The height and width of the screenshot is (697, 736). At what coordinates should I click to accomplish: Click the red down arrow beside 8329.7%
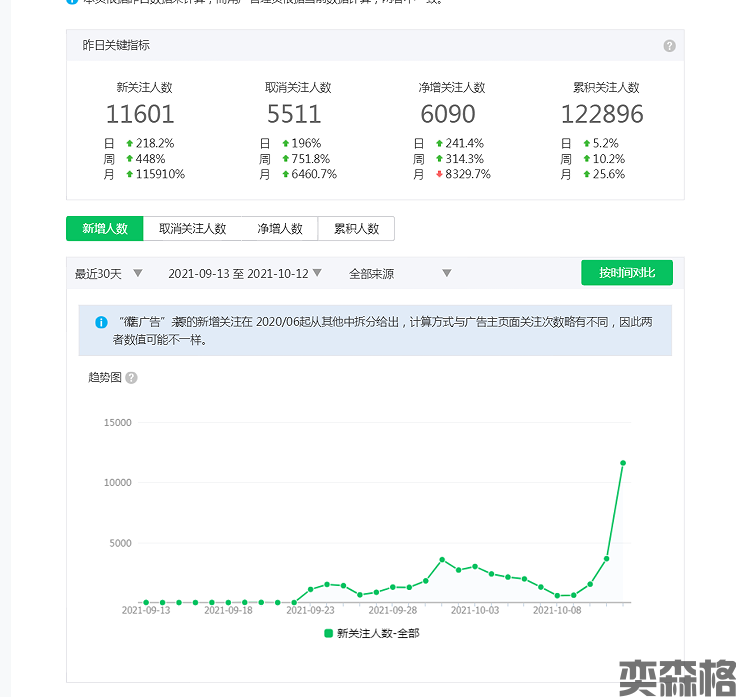[x=438, y=174]
